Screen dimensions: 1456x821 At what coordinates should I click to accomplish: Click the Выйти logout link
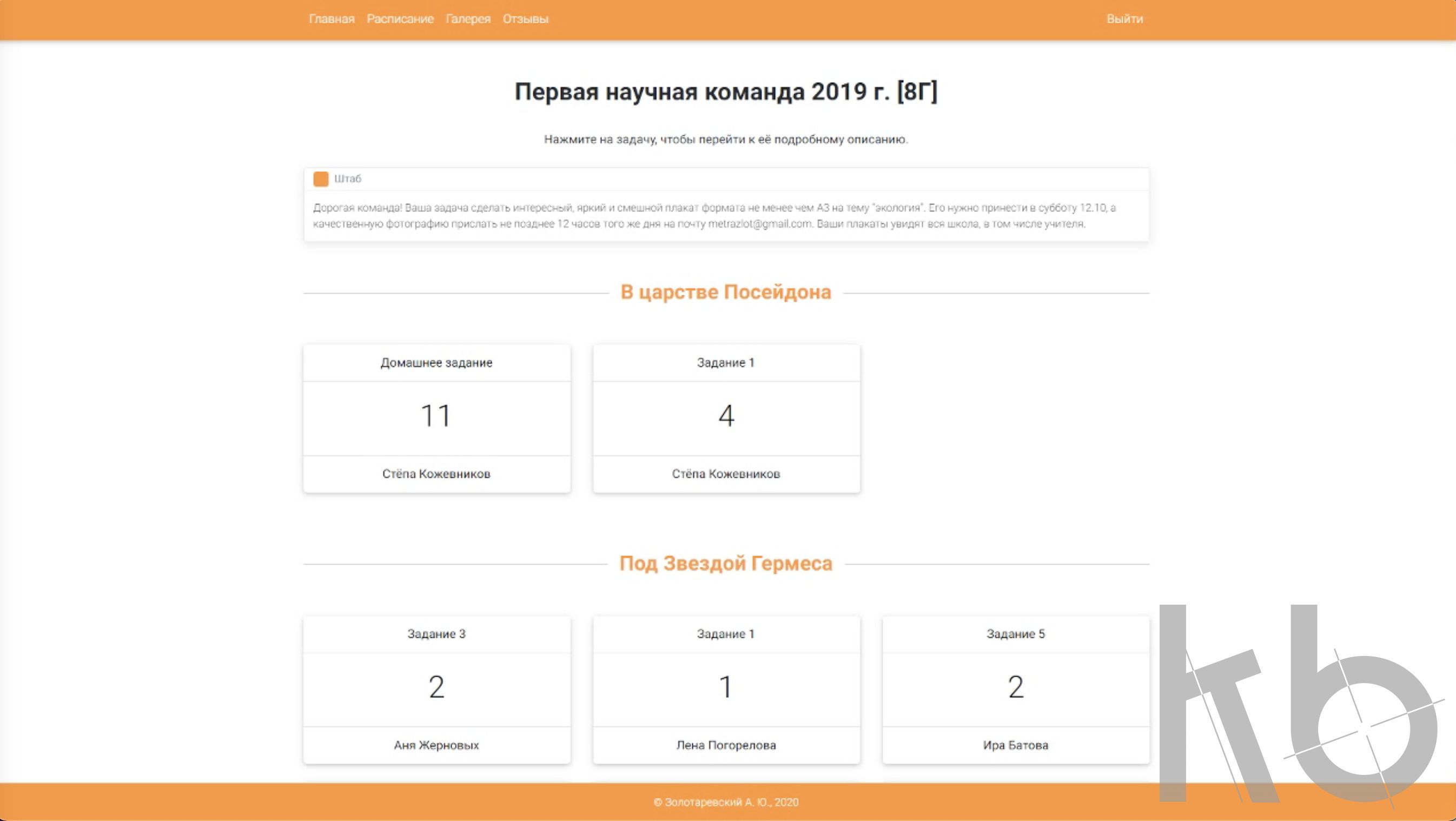tap(1124, 18)
